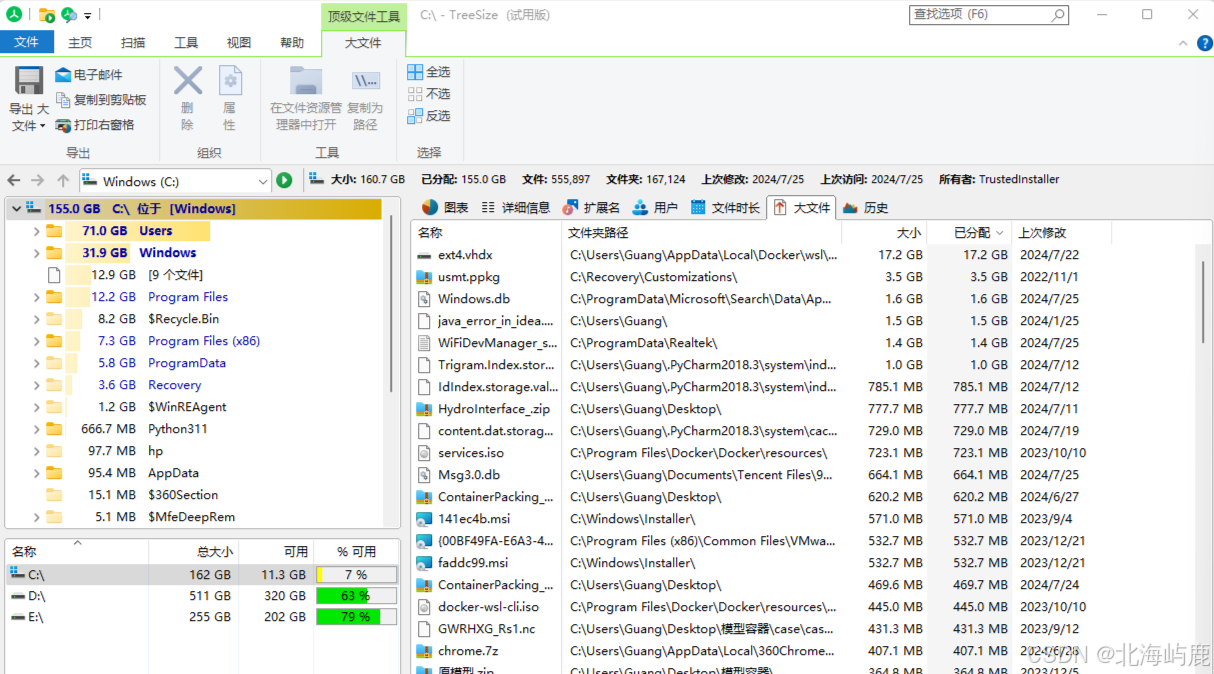Expand the Program Files folder node
This screenshot has width=1214, height=674.
tap(37, 297)
